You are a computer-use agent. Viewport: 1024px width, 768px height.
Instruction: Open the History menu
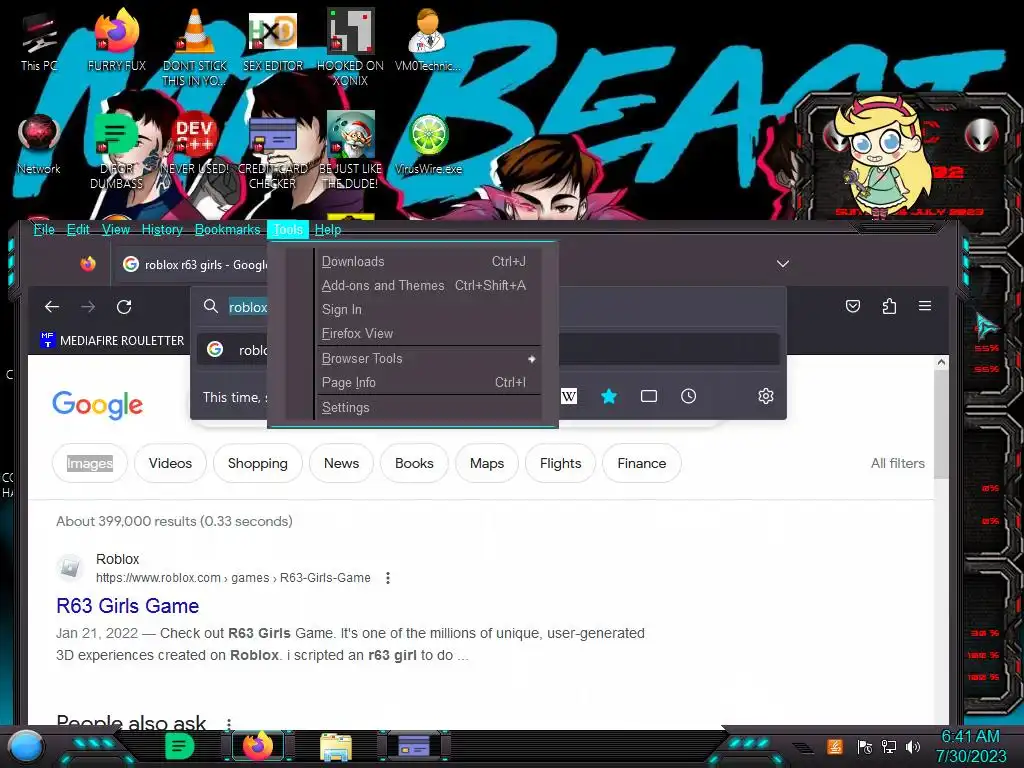162,229
